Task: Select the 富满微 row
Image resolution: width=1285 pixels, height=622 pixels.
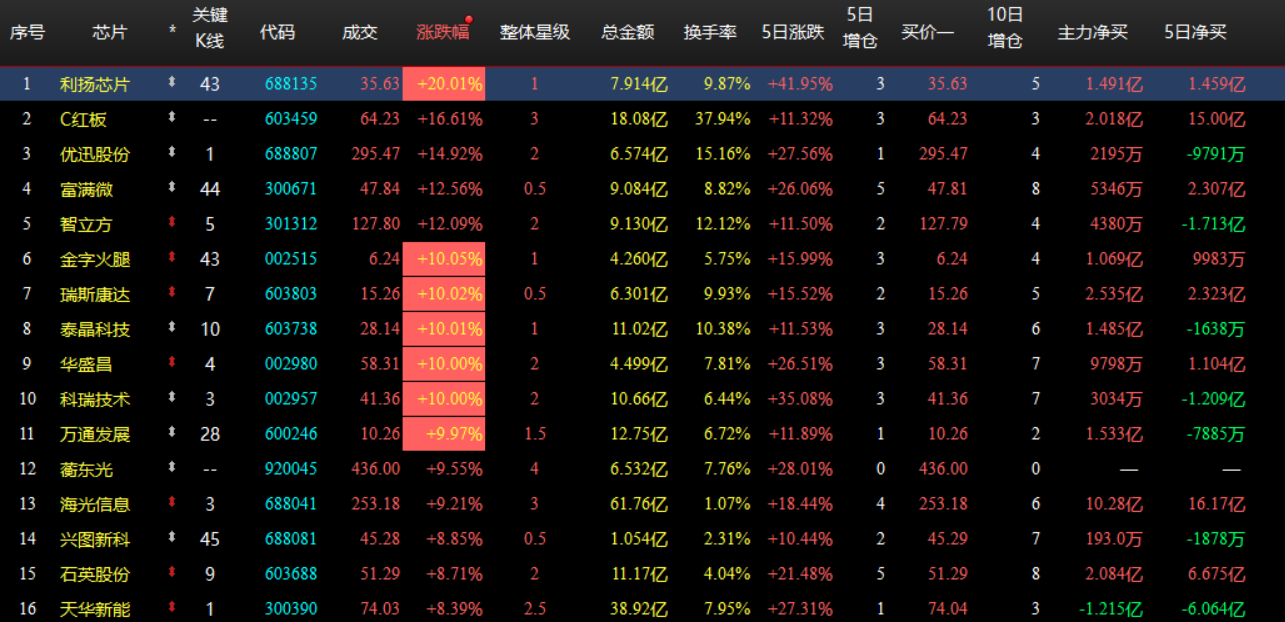Action: pyautogui.click(x=86, y=188)
